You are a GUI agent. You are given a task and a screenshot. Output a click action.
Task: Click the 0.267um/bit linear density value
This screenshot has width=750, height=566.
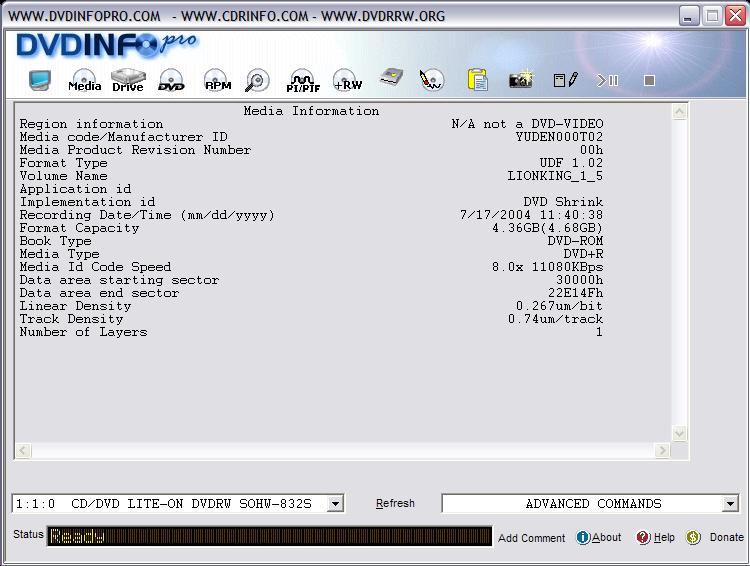click(x=559, y=306)
